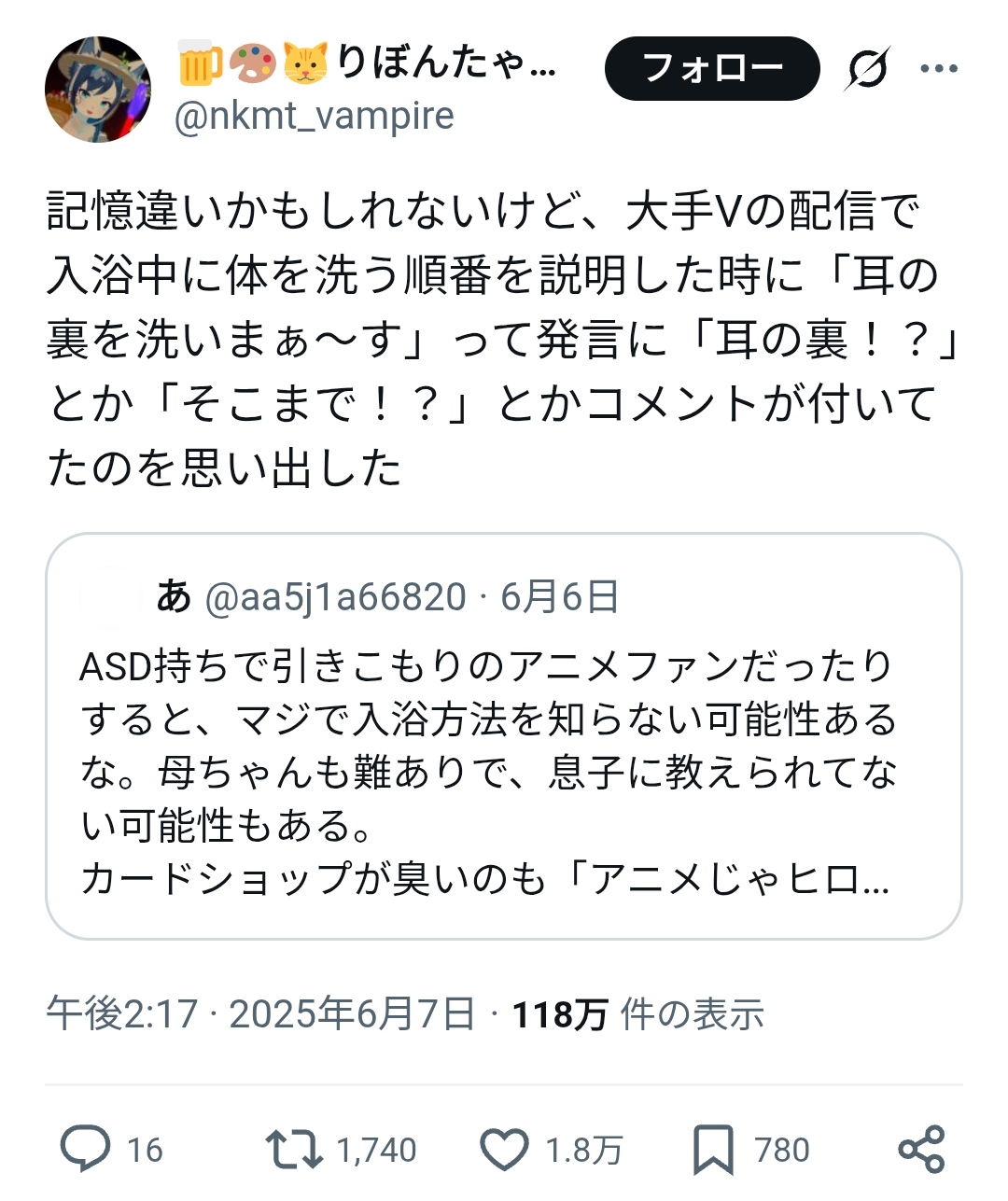Image resolution: width=1008 pixels, height=1201 pixels.
Task: Open the 118万 件の表示 view count
Action: (638, 1014)
